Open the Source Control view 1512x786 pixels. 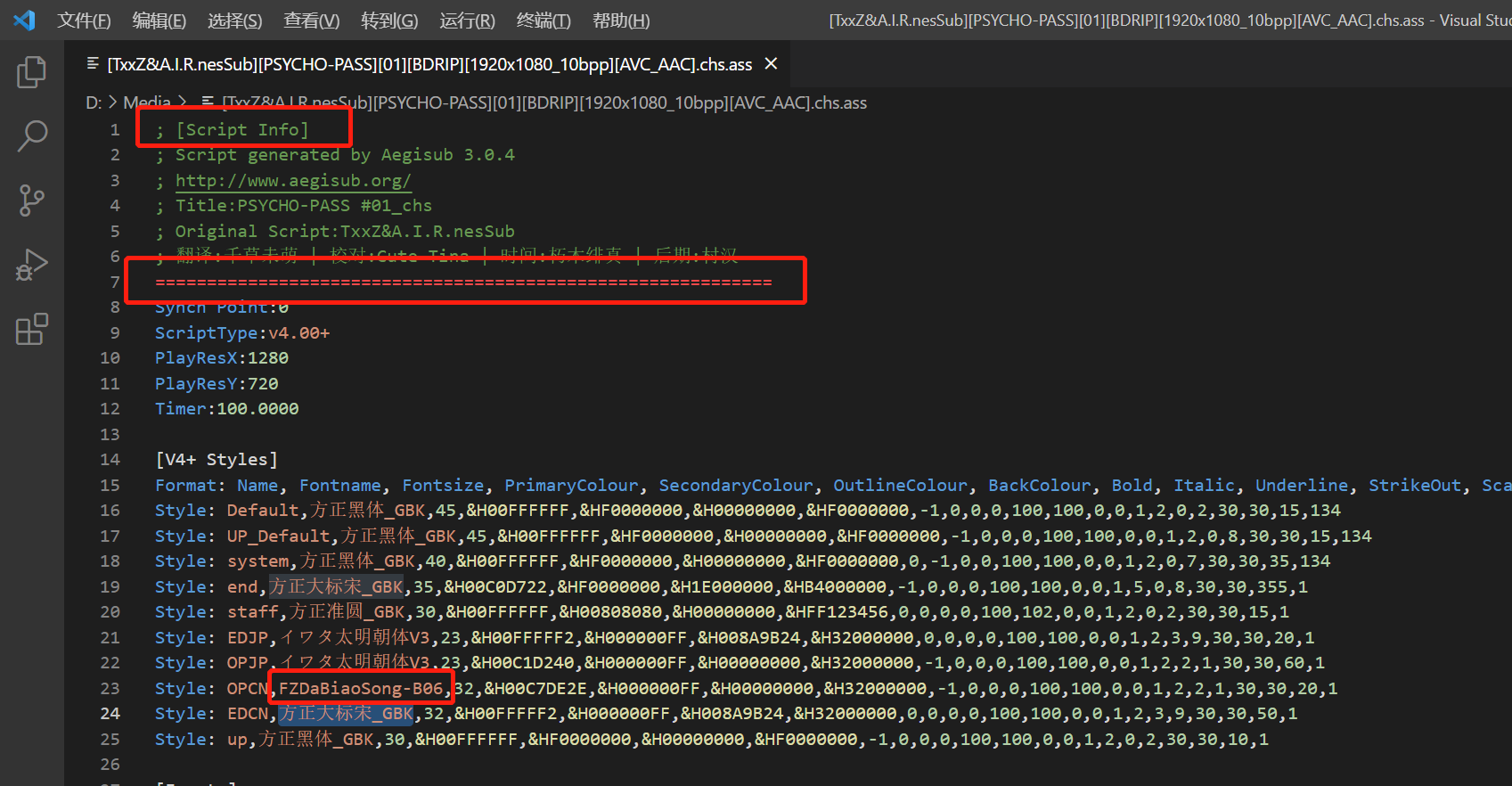point(31,201)
